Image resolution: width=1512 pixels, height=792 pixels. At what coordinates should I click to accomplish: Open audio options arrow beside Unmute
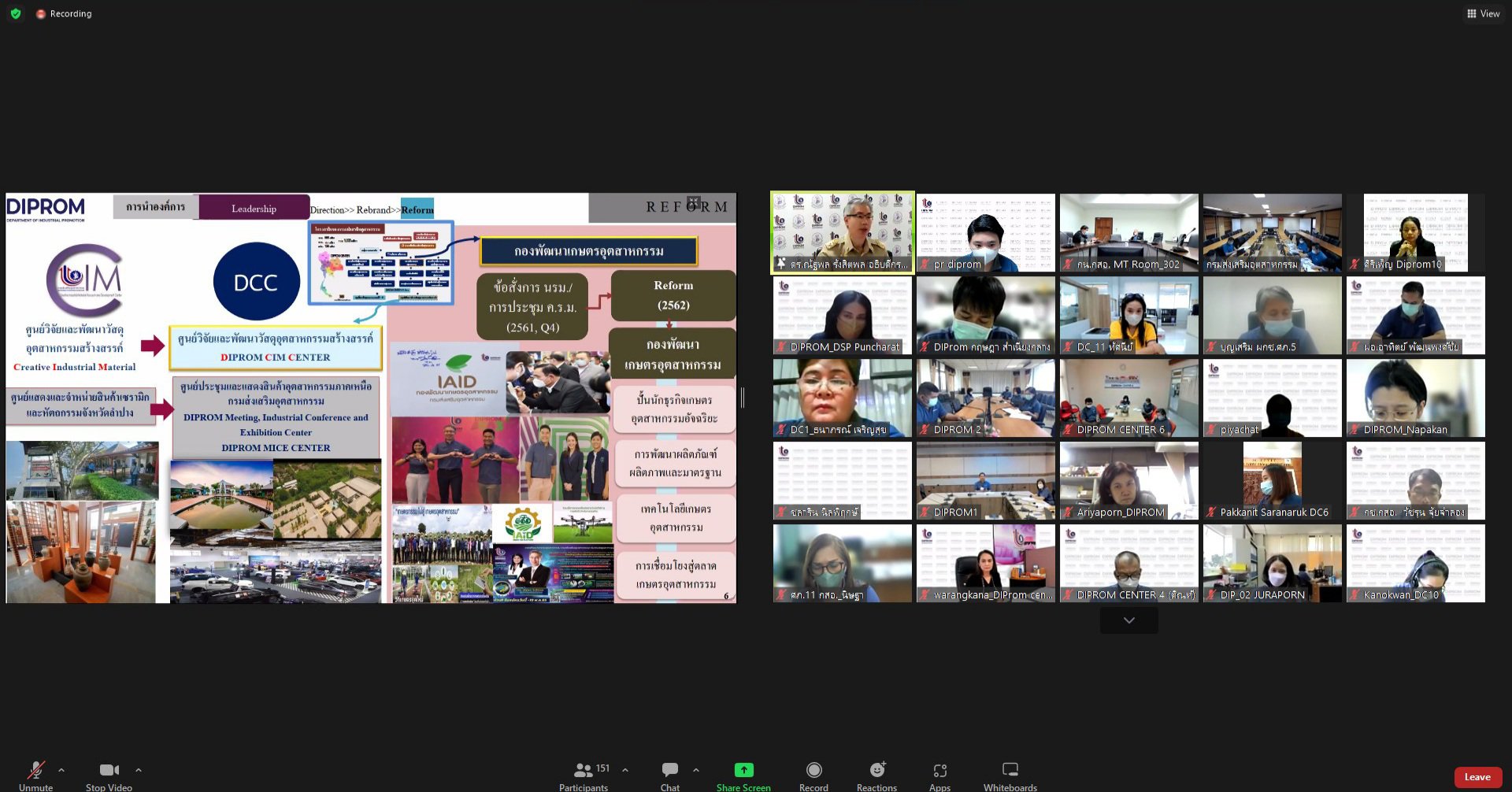point(61,770)
